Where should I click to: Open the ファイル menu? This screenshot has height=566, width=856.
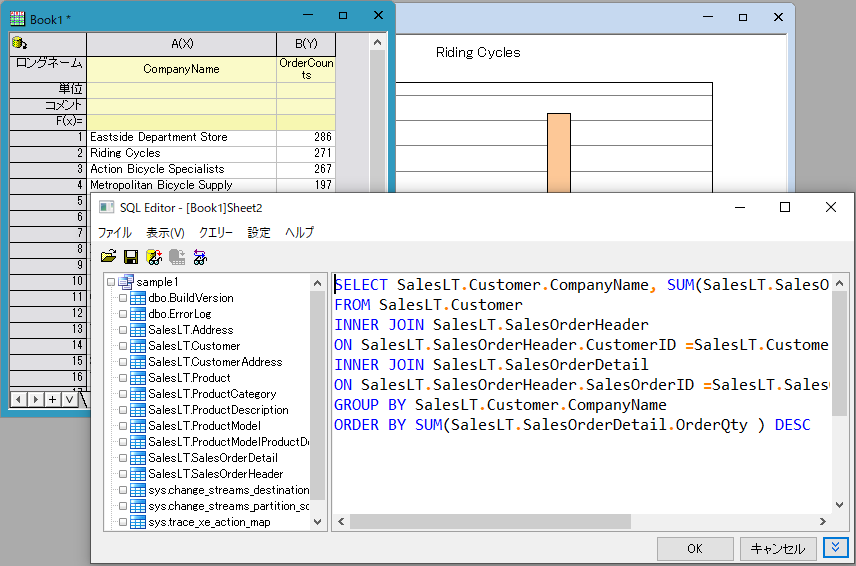point(114,232)
